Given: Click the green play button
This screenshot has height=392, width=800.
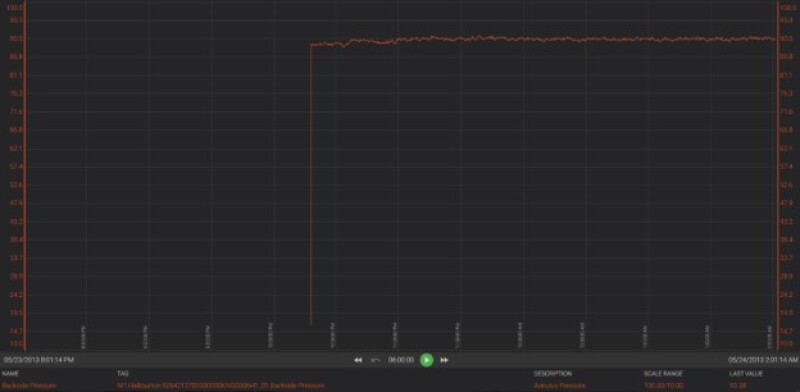Looking at the screenshot, I should click(427, 360).
